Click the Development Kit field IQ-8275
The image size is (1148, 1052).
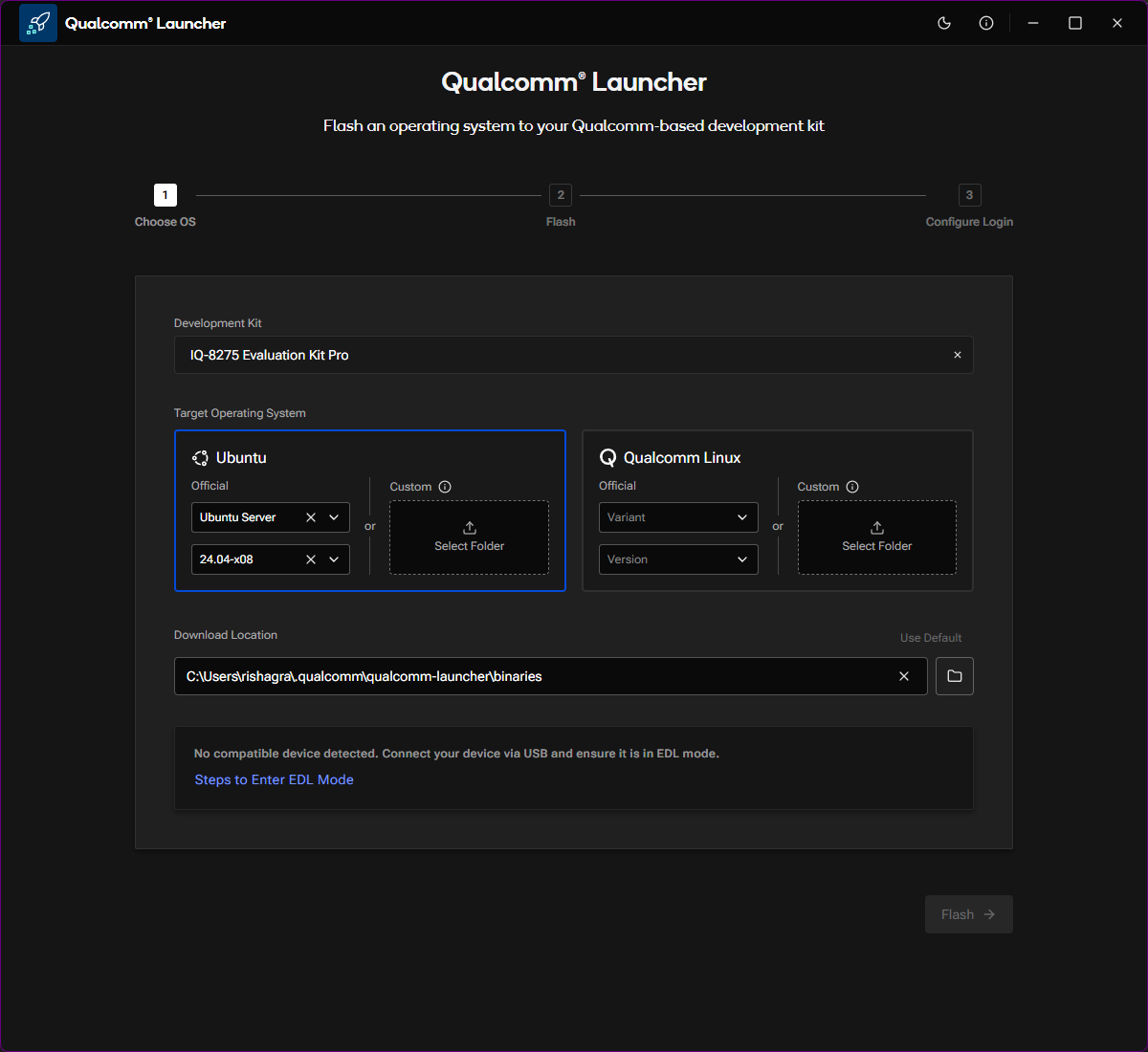coord(574,355)
